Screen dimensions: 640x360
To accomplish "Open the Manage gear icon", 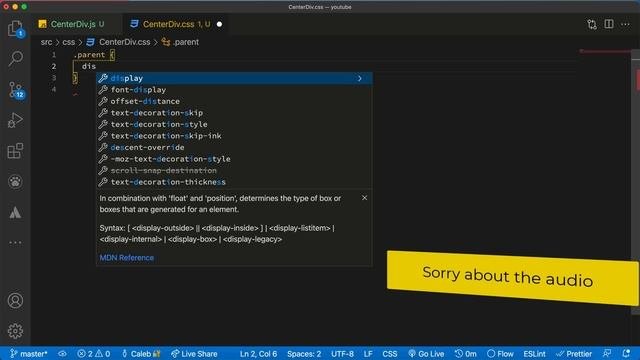I will pyautogui.click(x=15, y=331).
